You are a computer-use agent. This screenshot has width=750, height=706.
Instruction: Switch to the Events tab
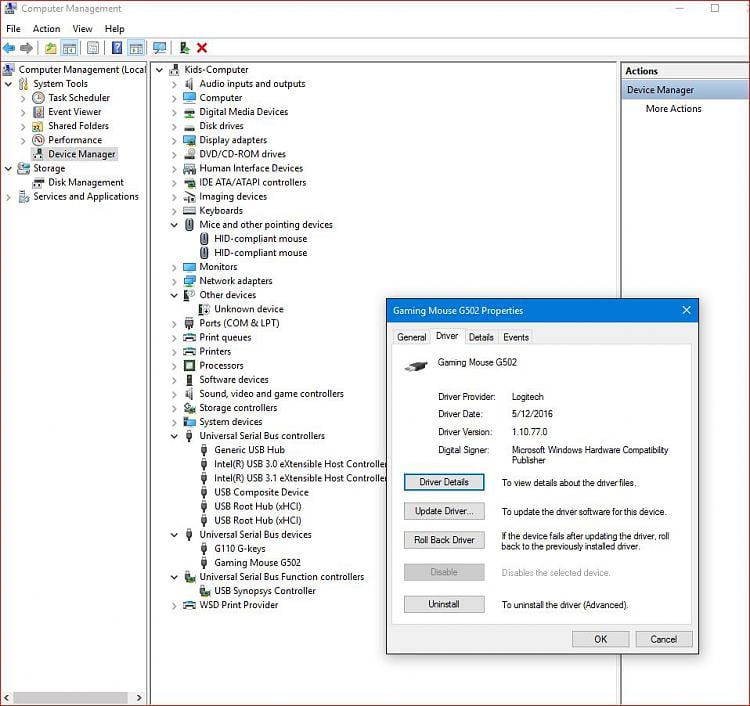pyautogui.click(x=516, y=337)
